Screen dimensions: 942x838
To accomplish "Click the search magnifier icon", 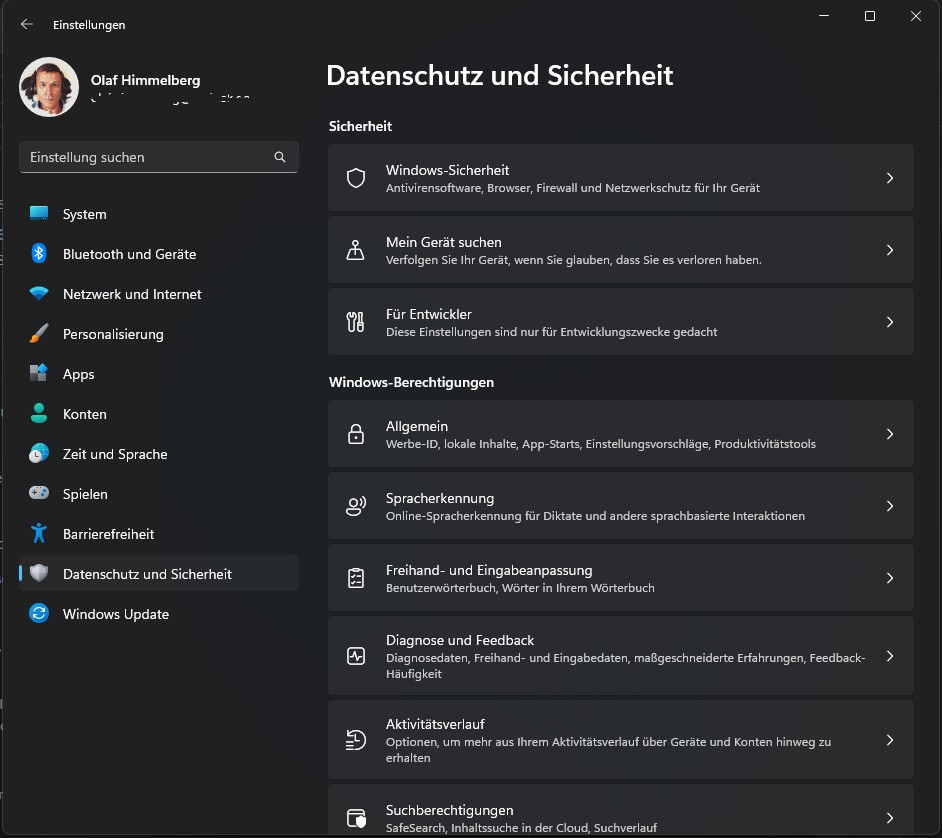I will [x=280, y=157].
